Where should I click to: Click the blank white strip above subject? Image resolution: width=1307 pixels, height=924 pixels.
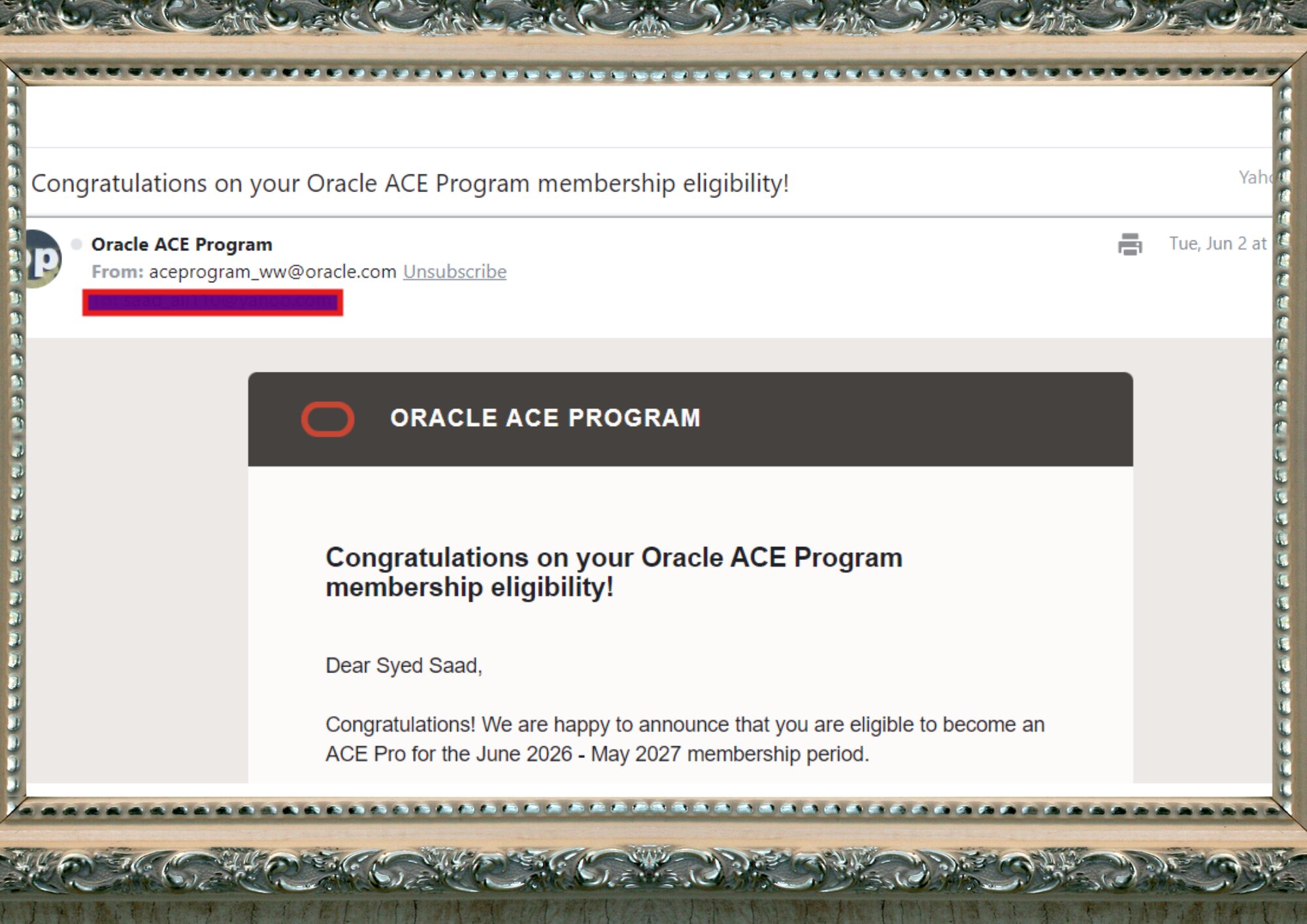[x=649, y=116]
